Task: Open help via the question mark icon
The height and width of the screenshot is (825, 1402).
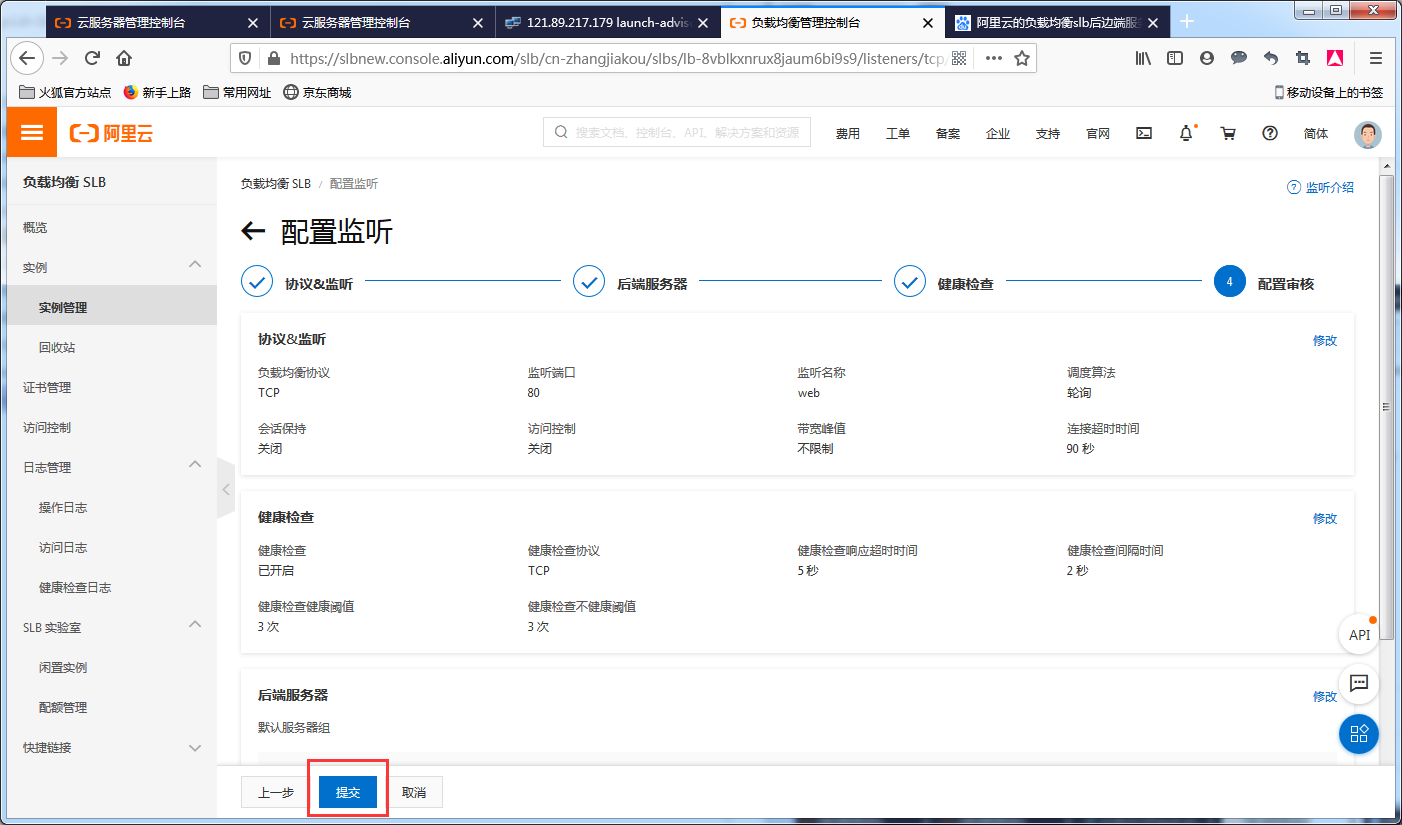Action: [x=1269, y=132]
